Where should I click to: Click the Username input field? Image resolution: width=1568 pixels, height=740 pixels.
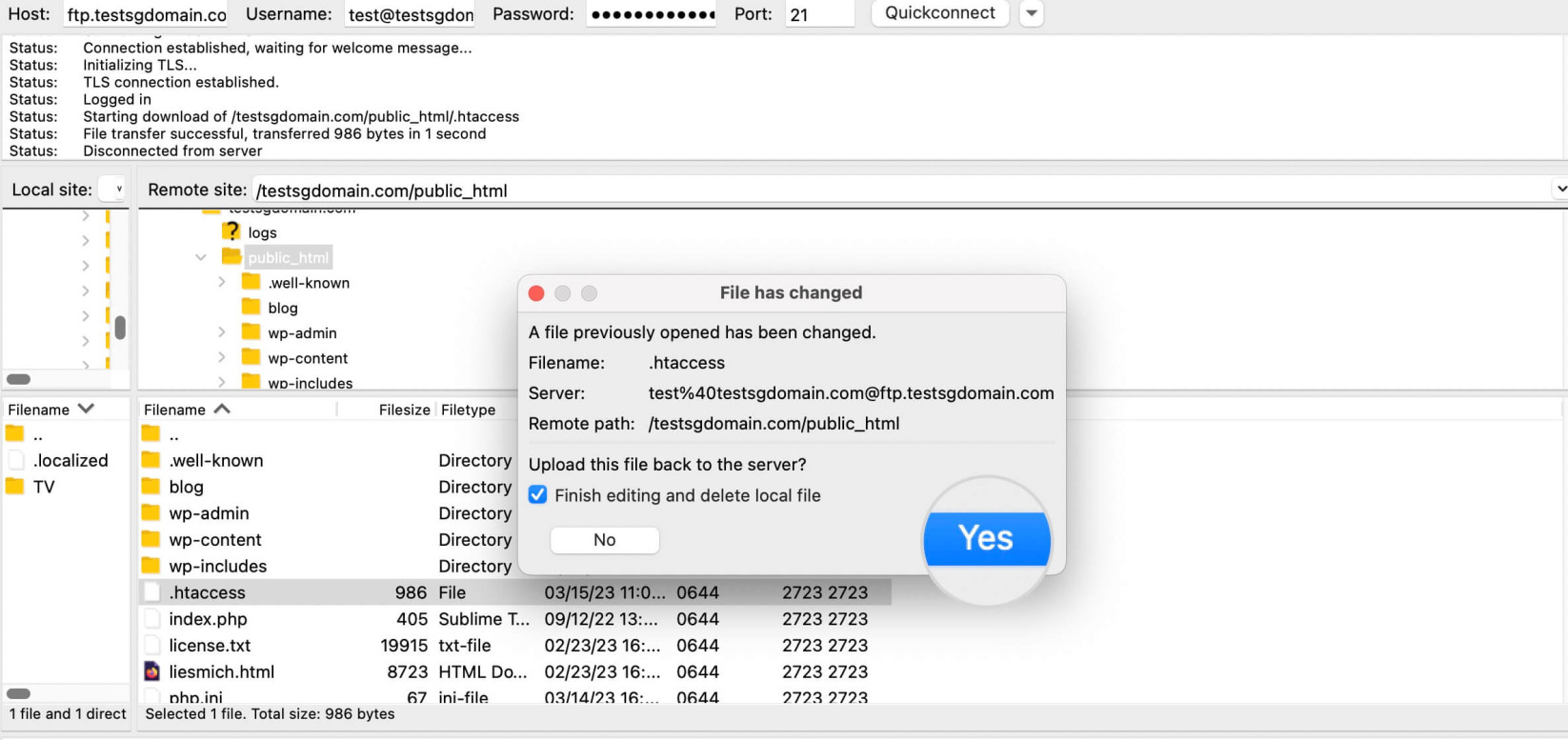(411, 14)
